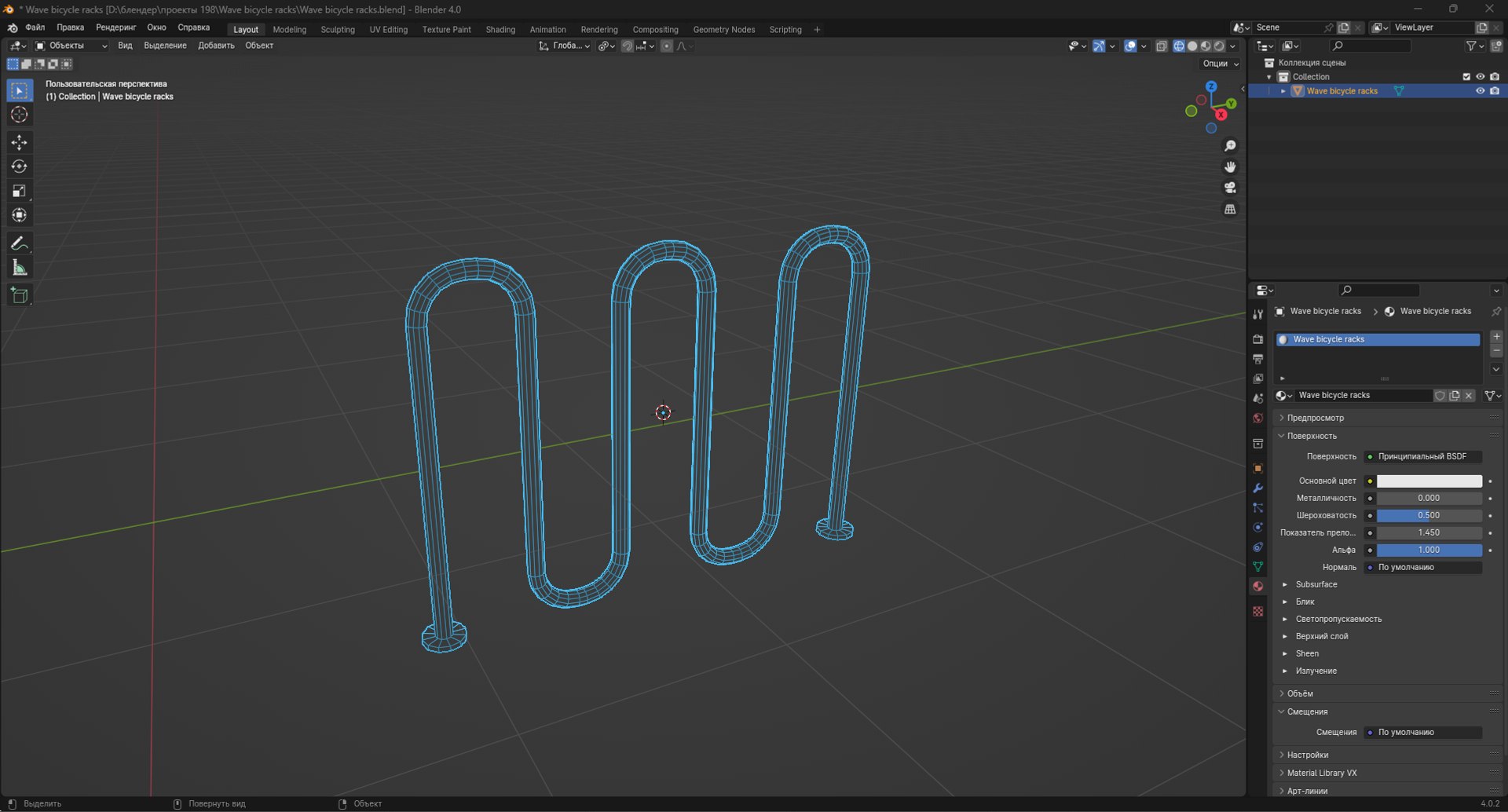This screenshot has height=812, width=1508.
Task: Hide Wave bicycle racks in viewport via eye
Action: 1480,91
